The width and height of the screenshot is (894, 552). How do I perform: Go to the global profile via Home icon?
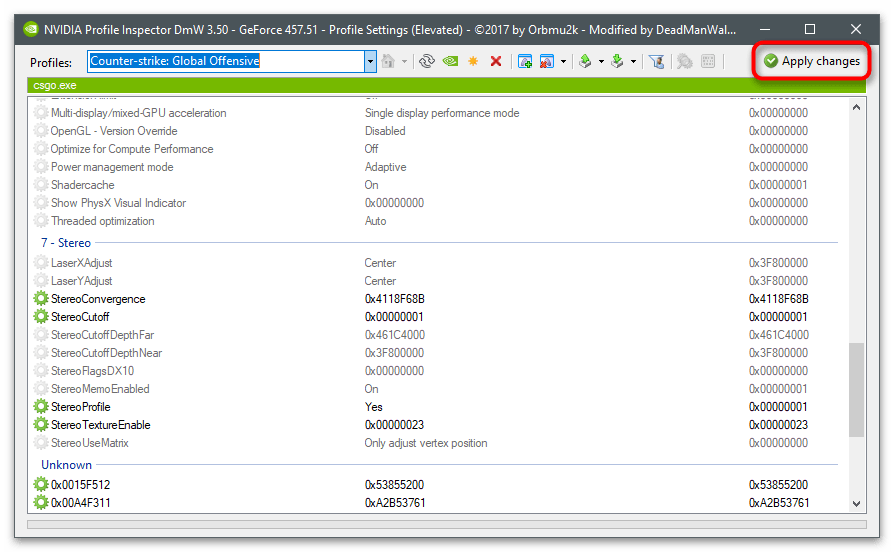(388, 61)
